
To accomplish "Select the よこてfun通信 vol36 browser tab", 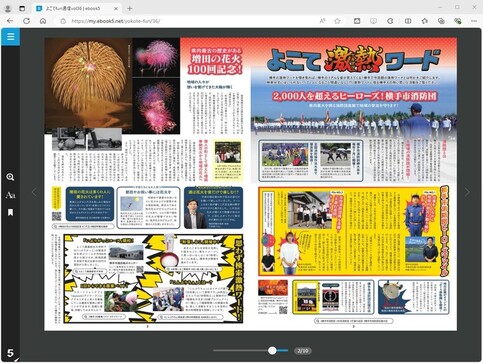I will tap(77, 8).
